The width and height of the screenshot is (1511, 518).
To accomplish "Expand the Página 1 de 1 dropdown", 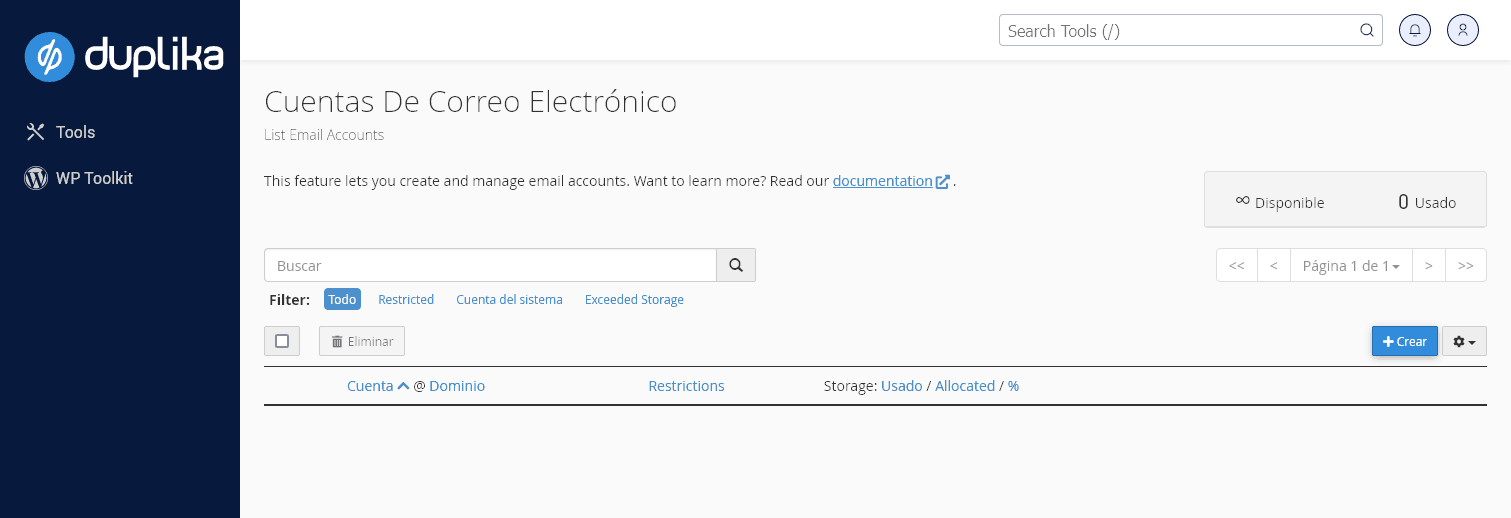I will tap(1350, 265).
